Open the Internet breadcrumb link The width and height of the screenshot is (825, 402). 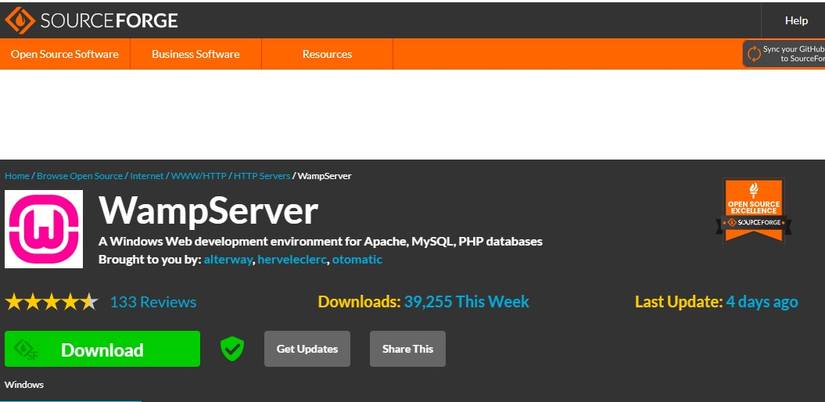(x=147, y=176)
